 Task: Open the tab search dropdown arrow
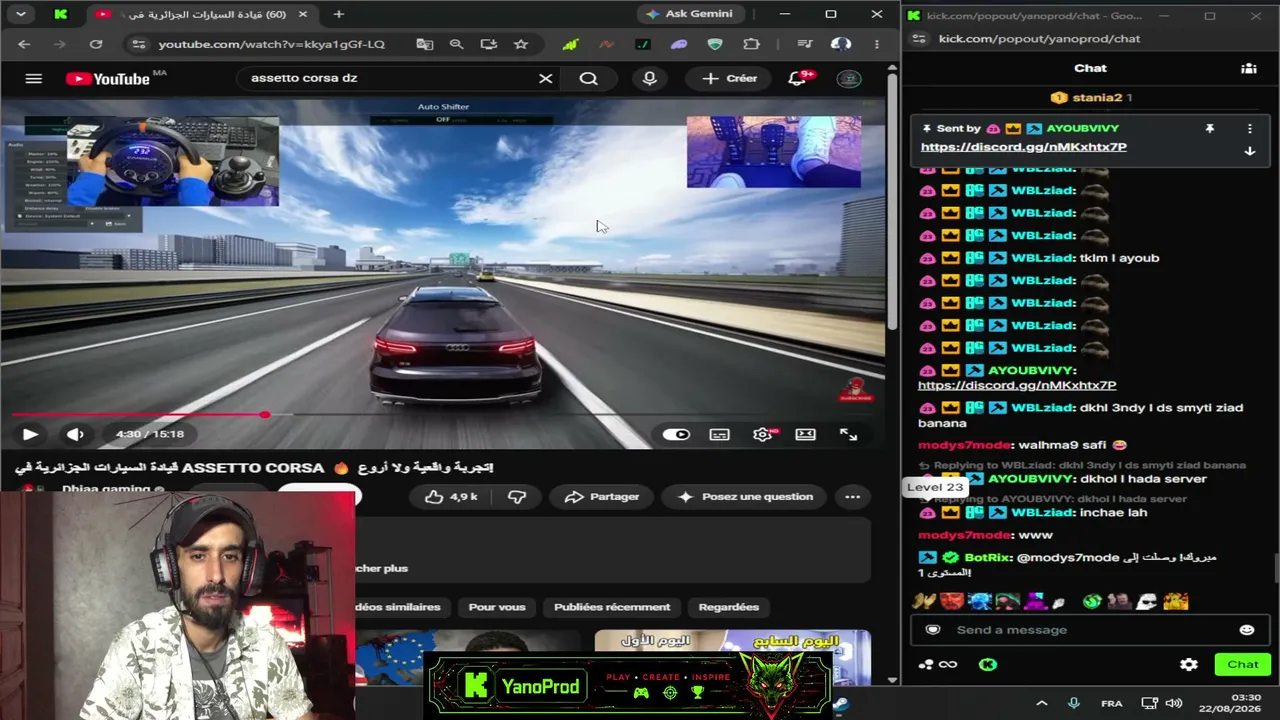20,14
